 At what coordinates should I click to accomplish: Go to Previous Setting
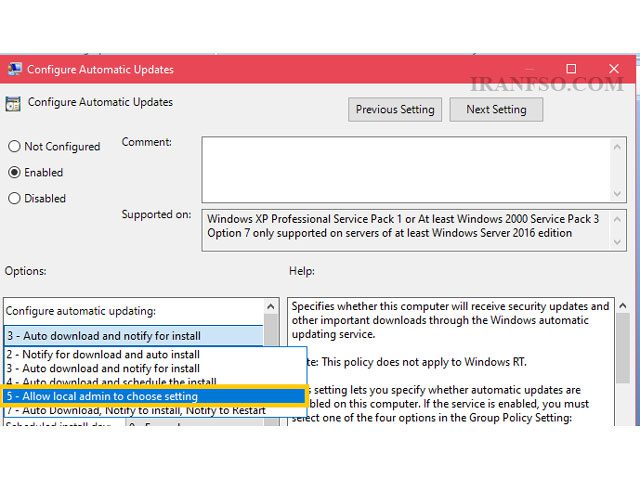click(395, 109)
